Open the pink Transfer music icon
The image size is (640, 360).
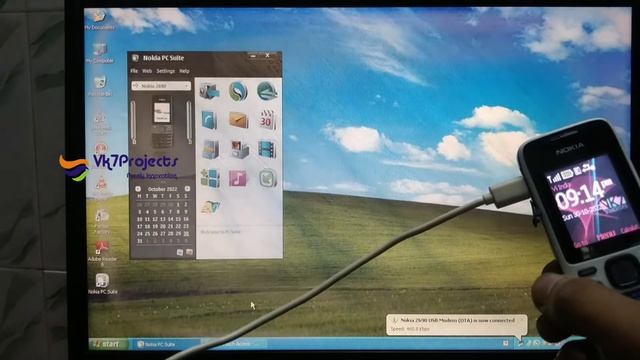(x=238, y=178)
